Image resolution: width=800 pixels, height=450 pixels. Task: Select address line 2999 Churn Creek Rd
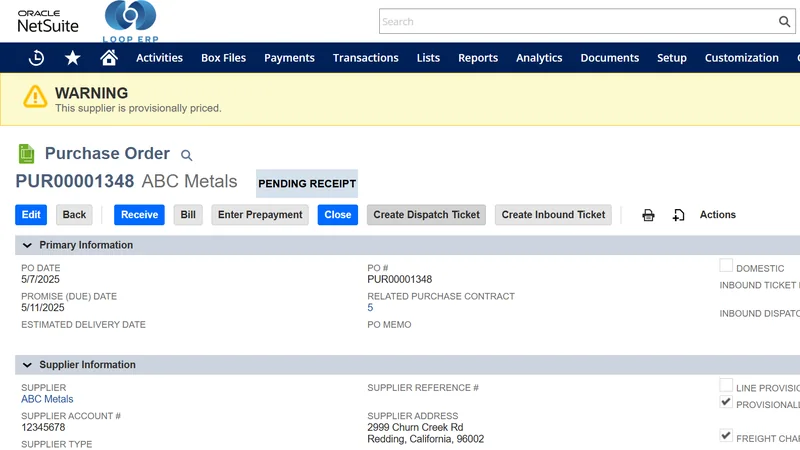pos(415,428)
